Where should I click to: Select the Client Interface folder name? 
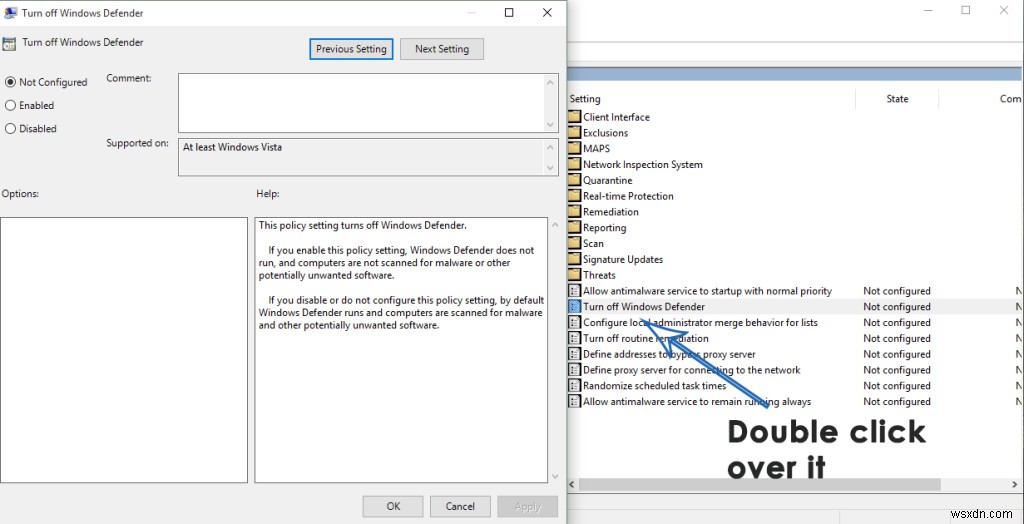[616, 117]
